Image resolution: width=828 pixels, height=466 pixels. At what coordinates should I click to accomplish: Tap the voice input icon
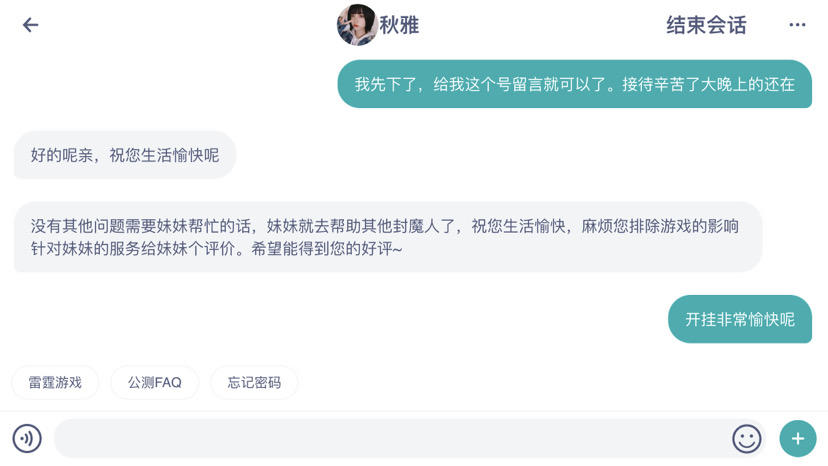click(27, 438)
